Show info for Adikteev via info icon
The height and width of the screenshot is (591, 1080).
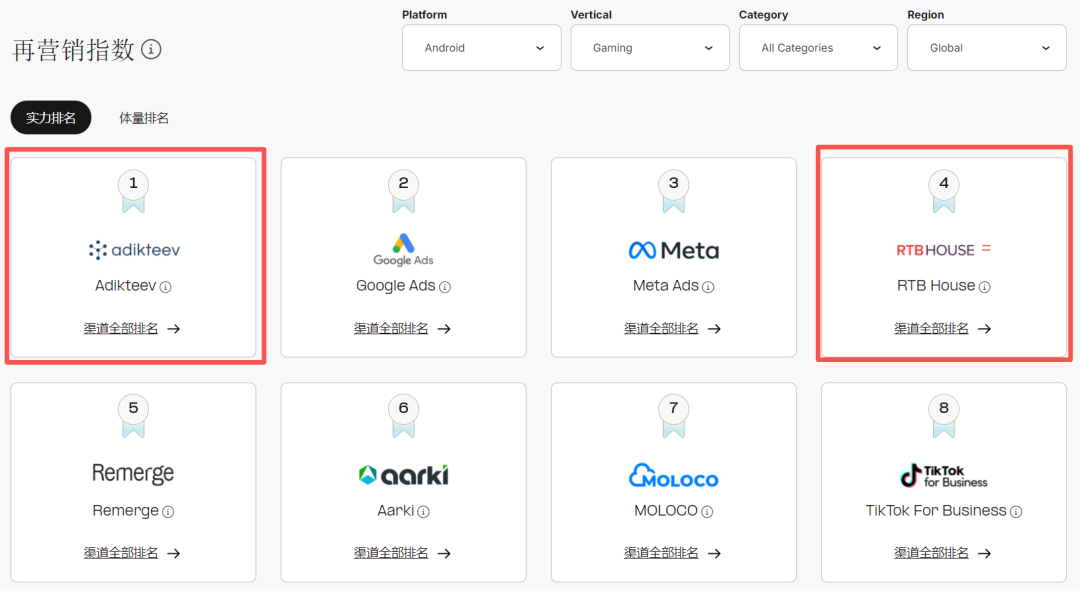click(x=165, y=287)
